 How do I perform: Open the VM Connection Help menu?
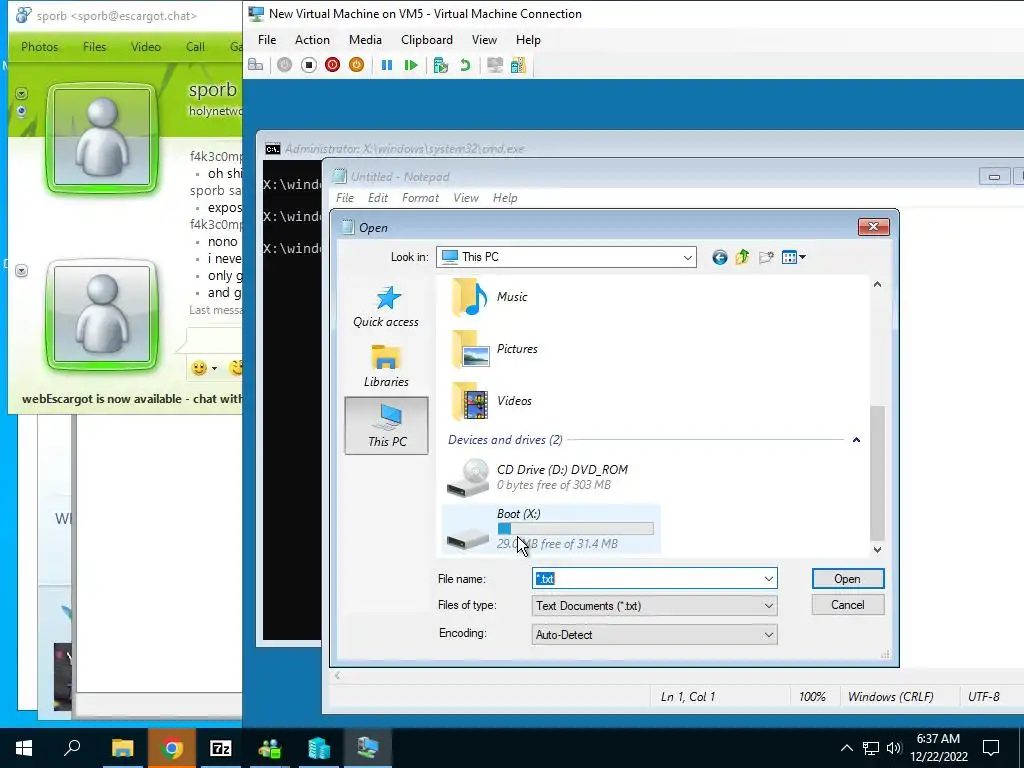pos(528,40)
